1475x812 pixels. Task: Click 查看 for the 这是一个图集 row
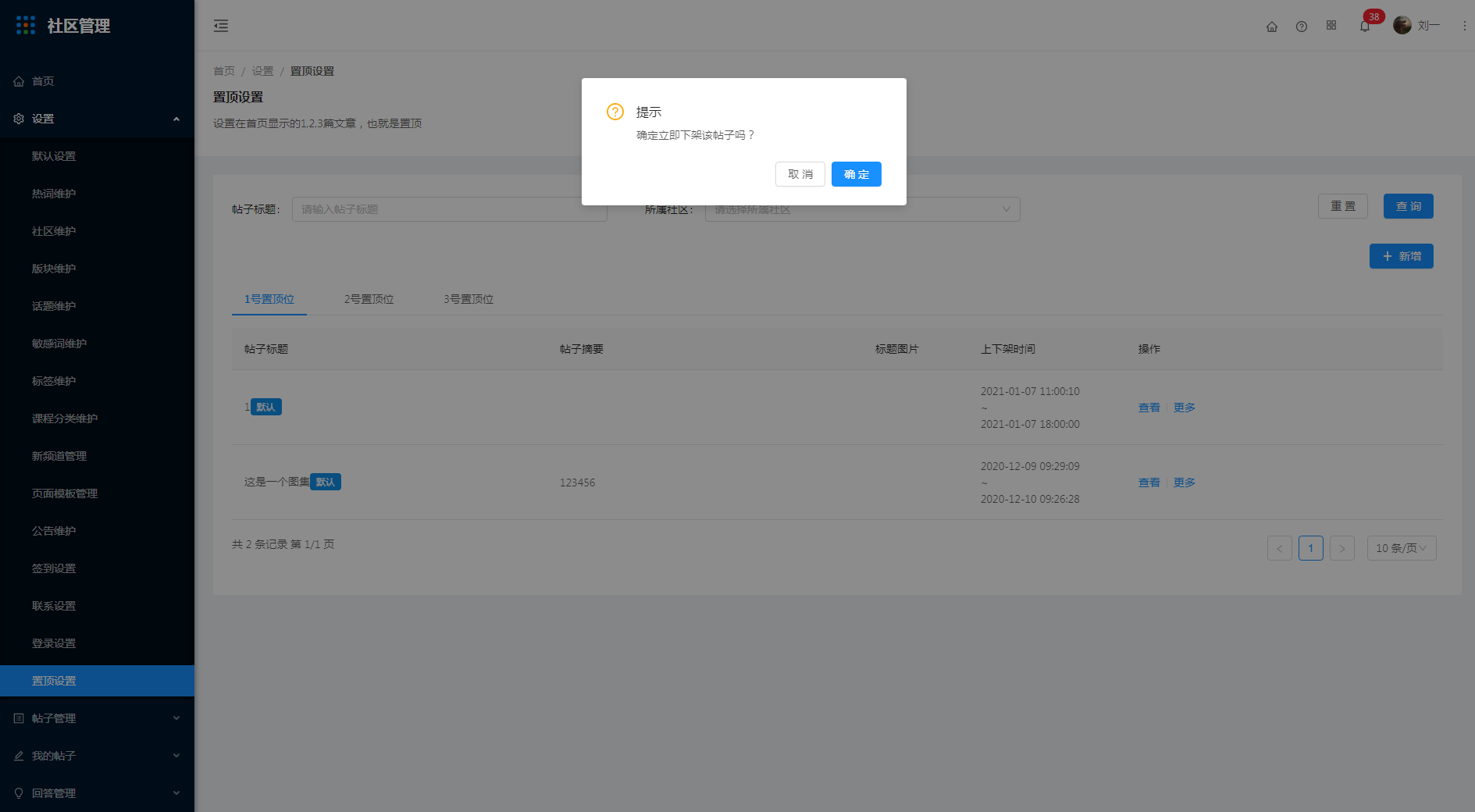1149,483
